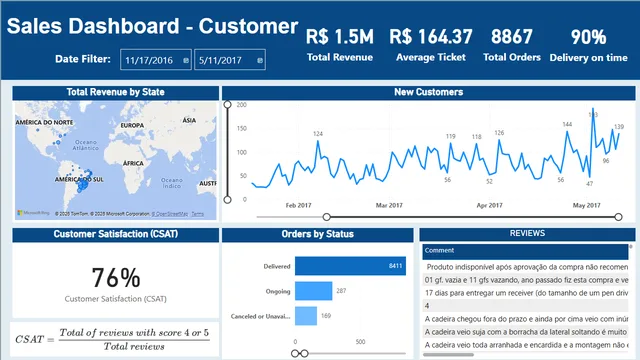
Task: Click the right handle of the Orders by Status zoom slider
Action: coord(304,353)
